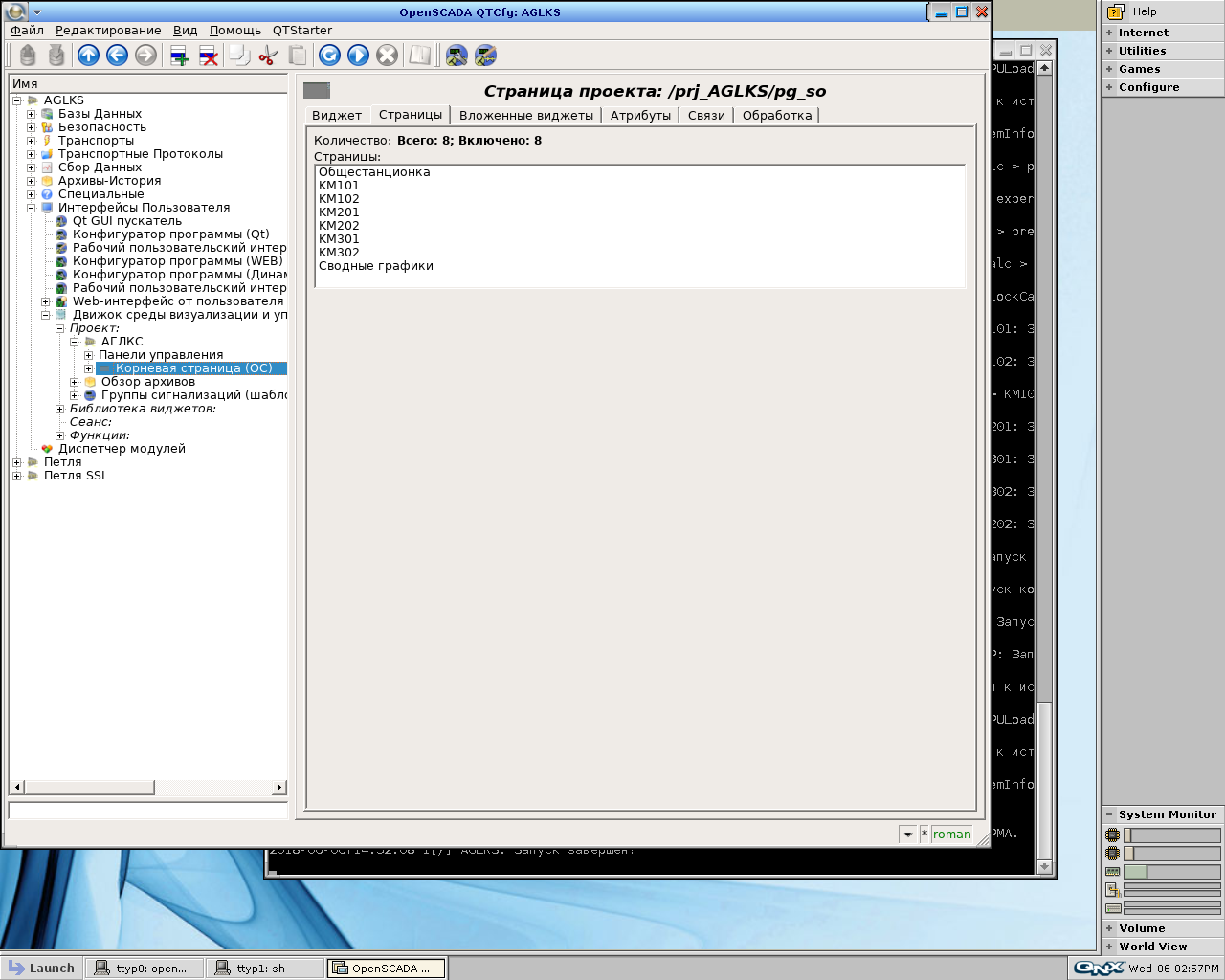Collapse the Интерфейсы Пользователя tree node
This screenshot has height=980, width=1225.
click(x=31, y=208)
